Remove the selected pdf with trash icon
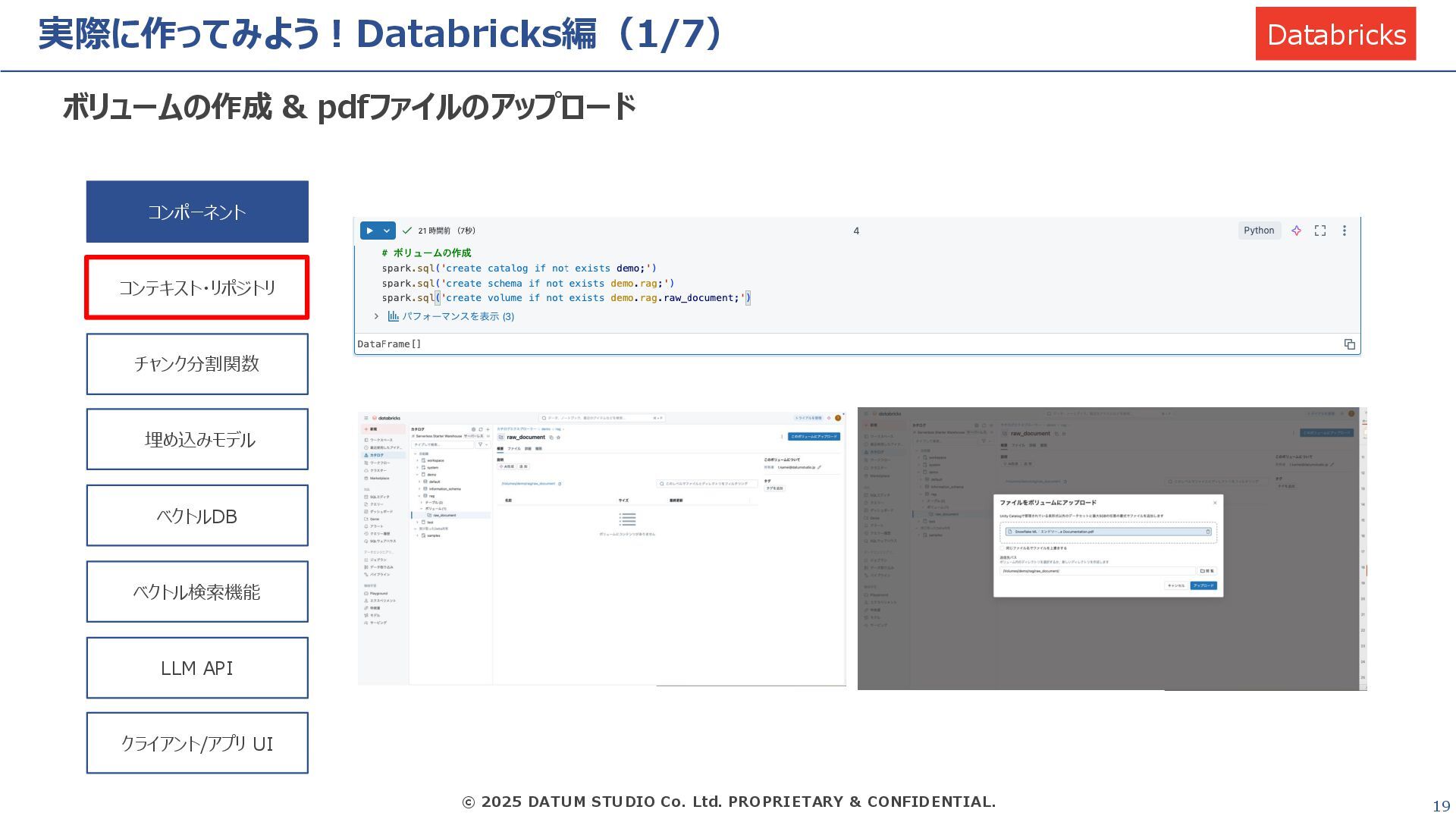The width and height of the screenshot is (1456, 819). point(1208,532)
